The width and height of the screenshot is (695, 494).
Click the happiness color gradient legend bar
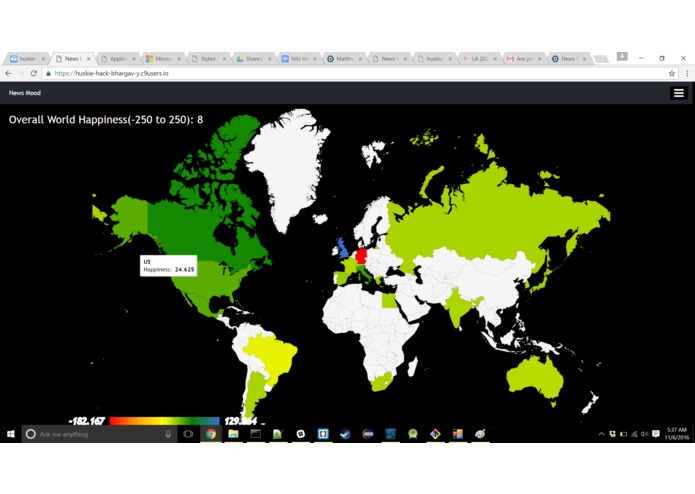pos(164,421)
